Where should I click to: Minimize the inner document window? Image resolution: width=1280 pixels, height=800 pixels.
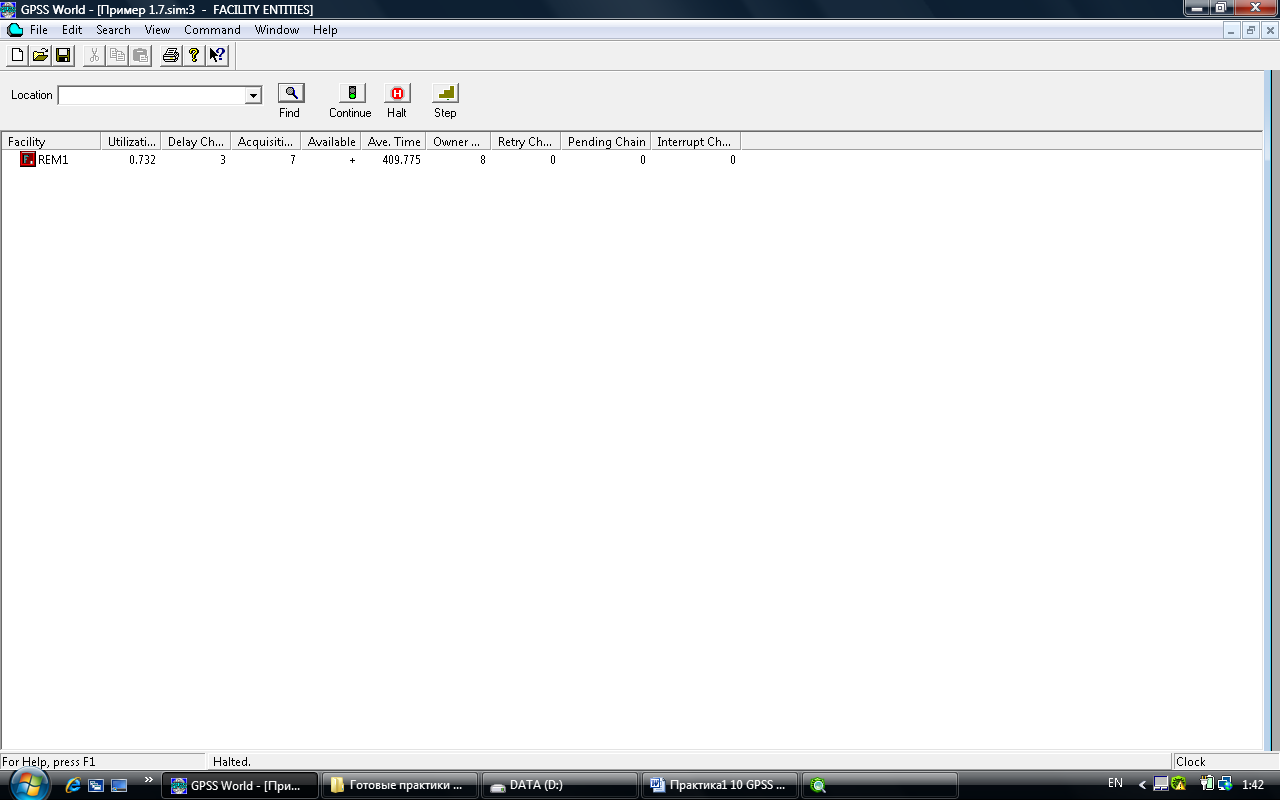[1232, 30]
